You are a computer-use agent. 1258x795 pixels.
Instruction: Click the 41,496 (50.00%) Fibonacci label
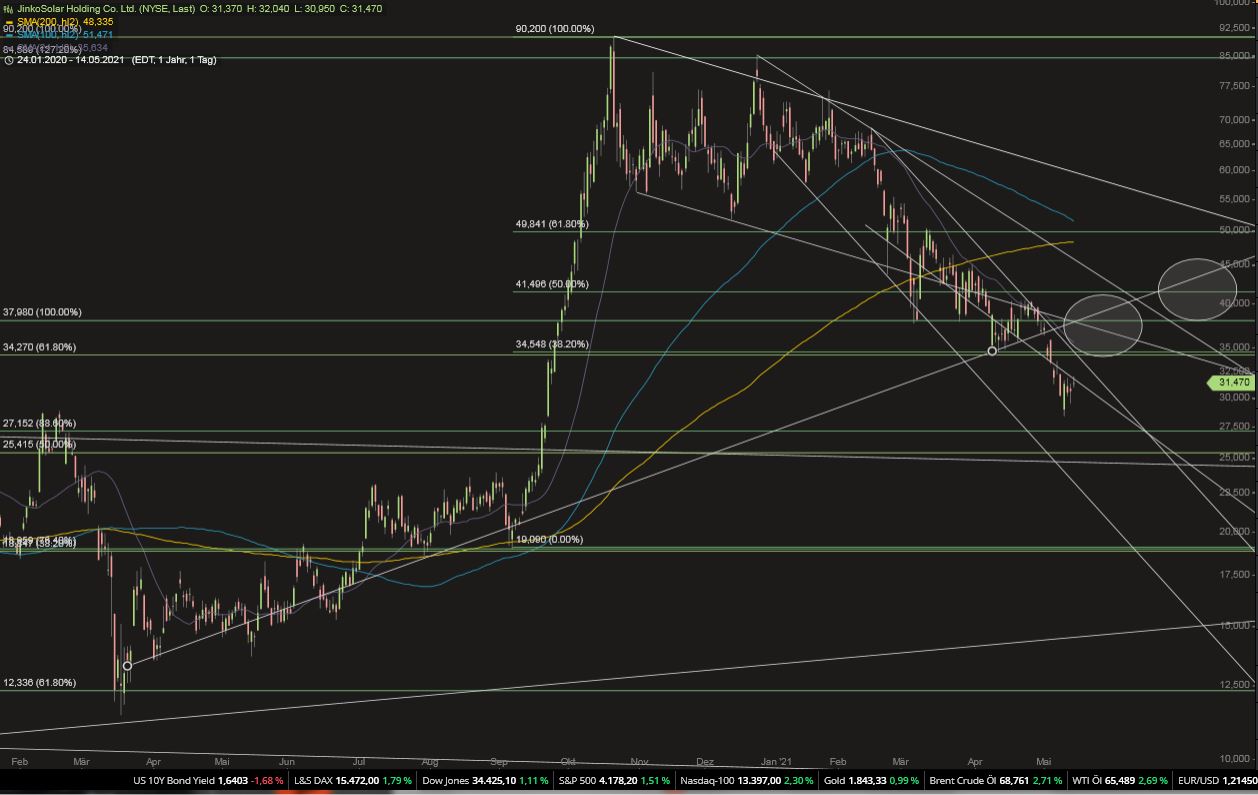click(552, 284)
